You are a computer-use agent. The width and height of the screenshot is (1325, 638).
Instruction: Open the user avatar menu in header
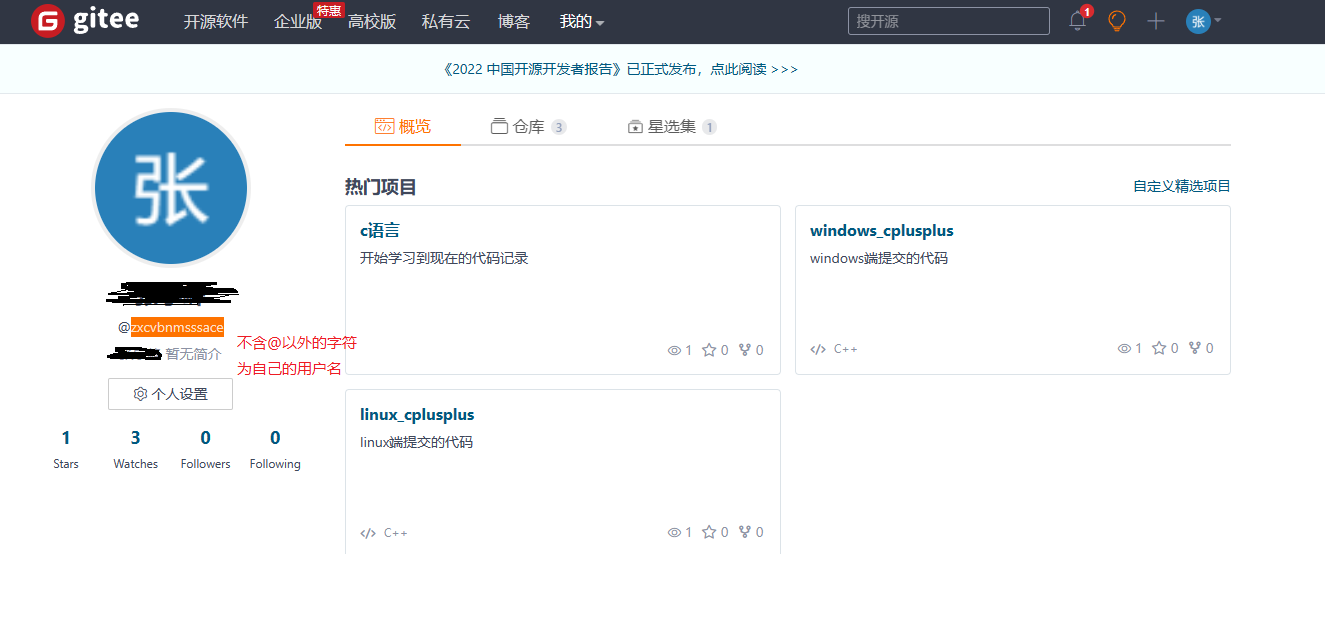[x=1203, y=21]
